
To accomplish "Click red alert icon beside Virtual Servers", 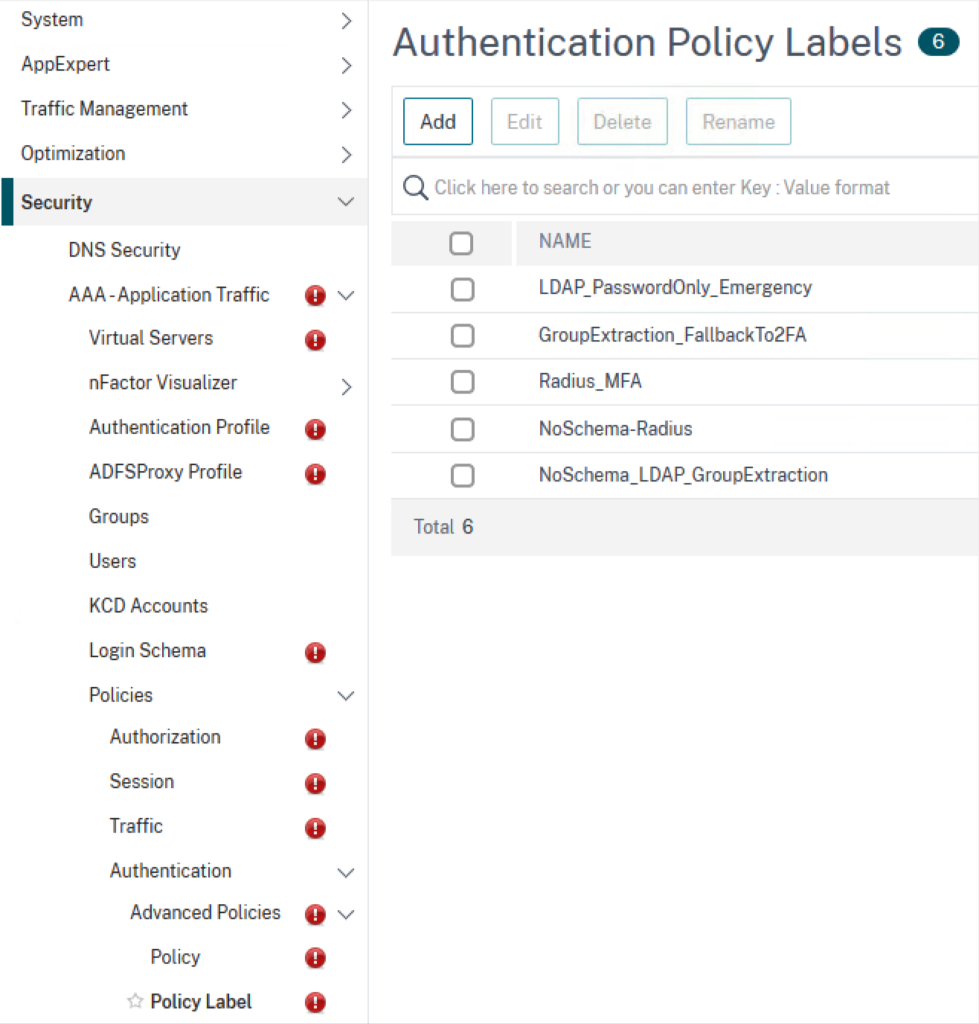I will point(315,340).
